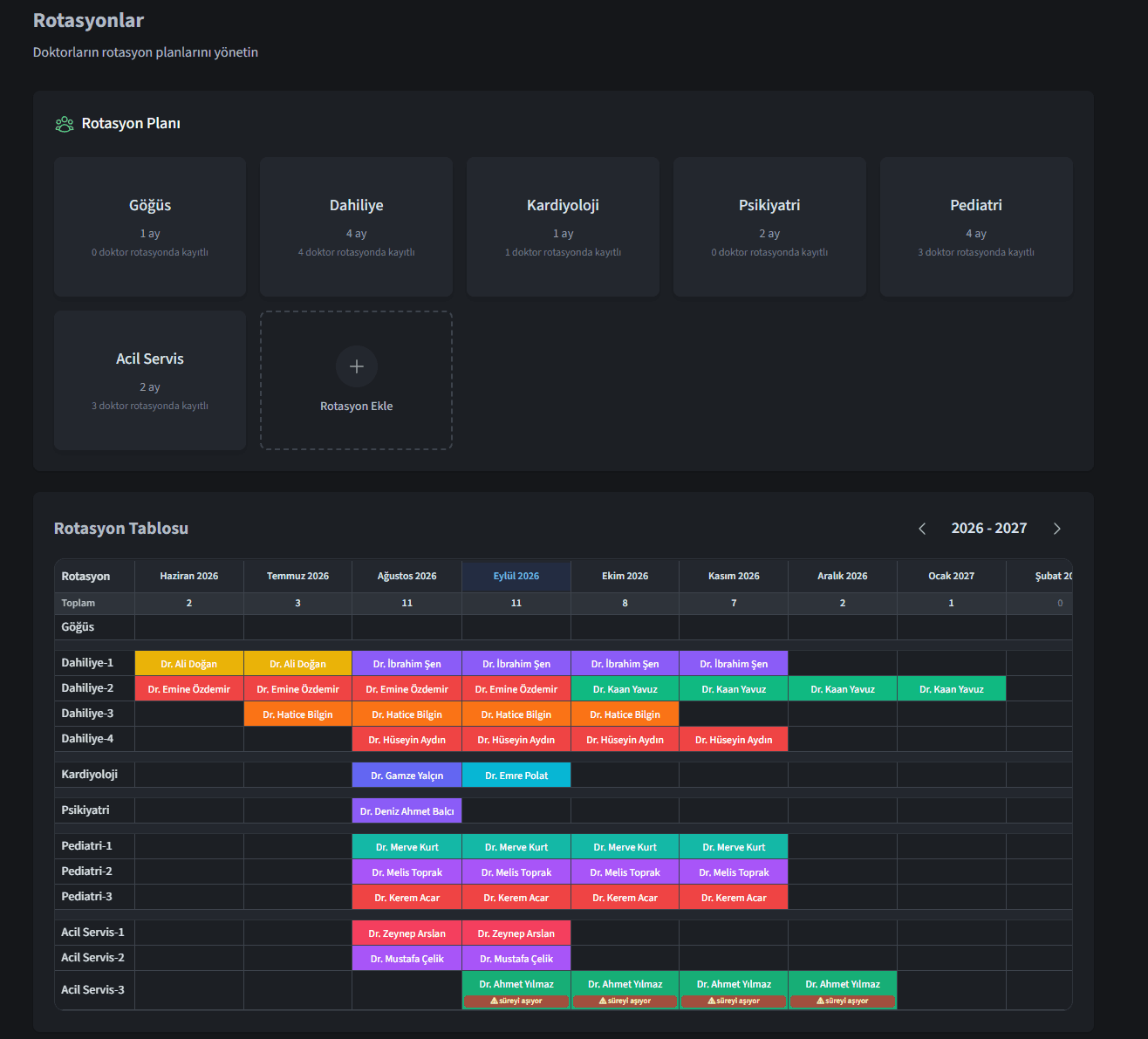This screenshot has height=1039, width=1148.
Task: Click the plus icon to add rotation
Action: (356, 366)
